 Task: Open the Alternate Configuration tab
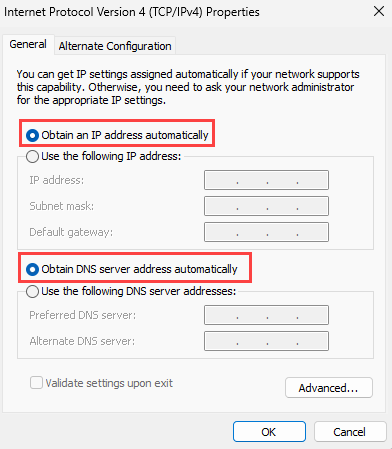point(115,46)
